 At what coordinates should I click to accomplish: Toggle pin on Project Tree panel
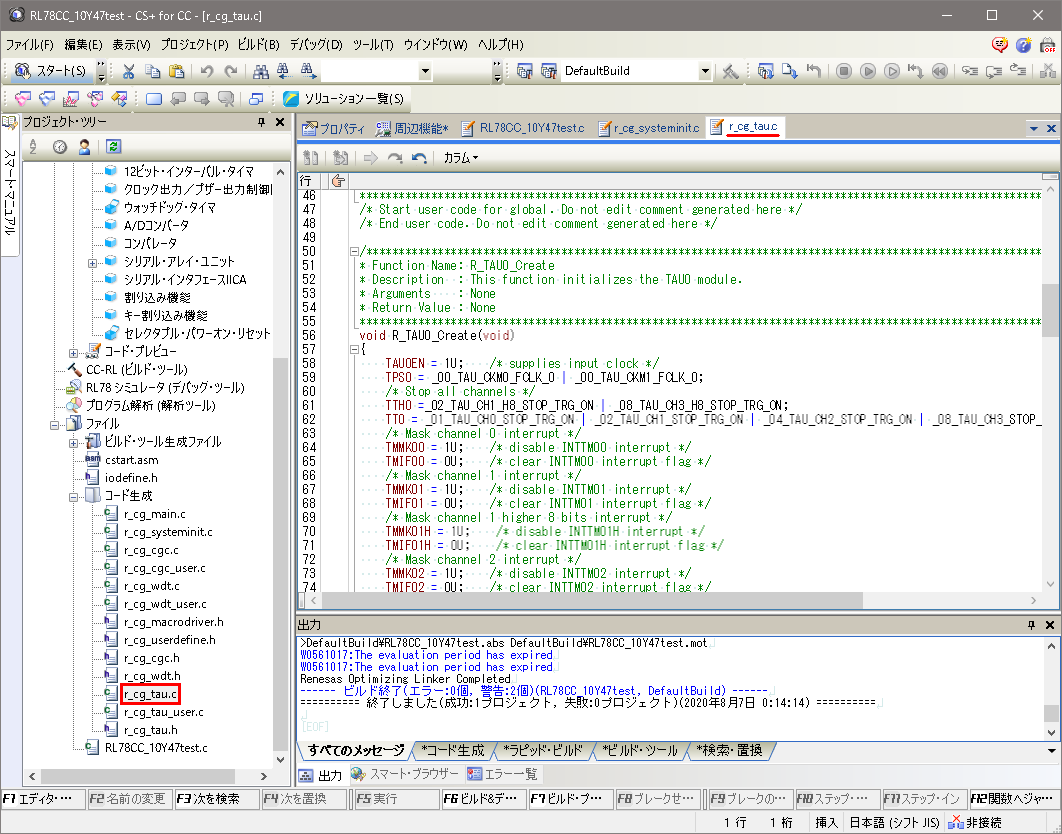click(x=263, y=122)
